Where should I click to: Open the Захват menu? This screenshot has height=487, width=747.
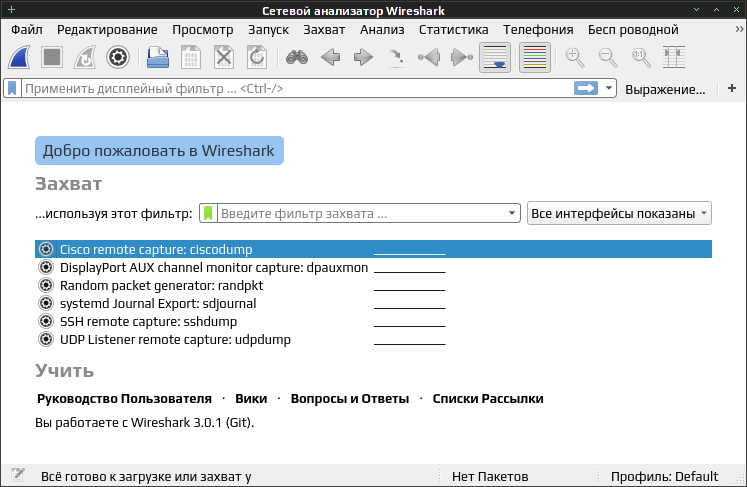[324, 30]
